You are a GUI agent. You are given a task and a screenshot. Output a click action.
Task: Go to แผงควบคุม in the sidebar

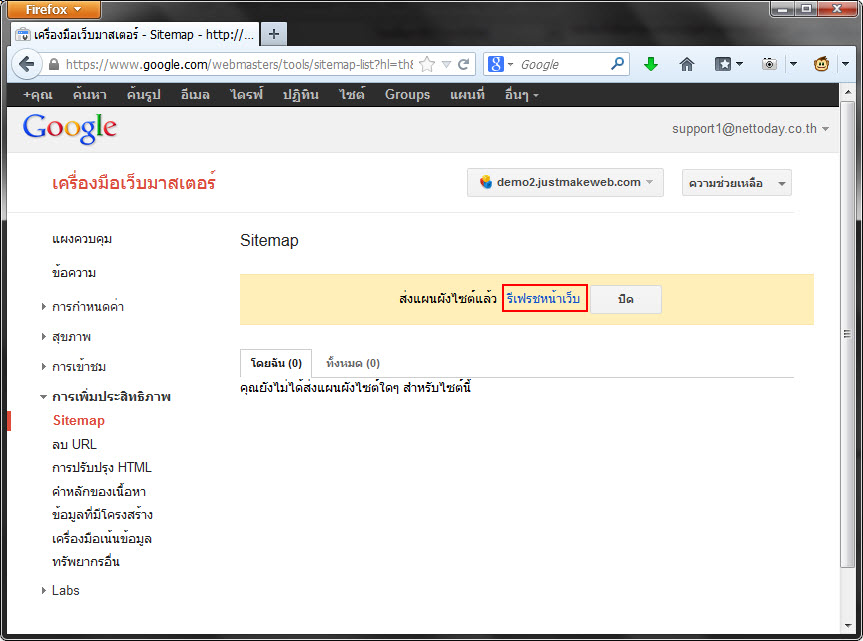(x=82, y=239)
